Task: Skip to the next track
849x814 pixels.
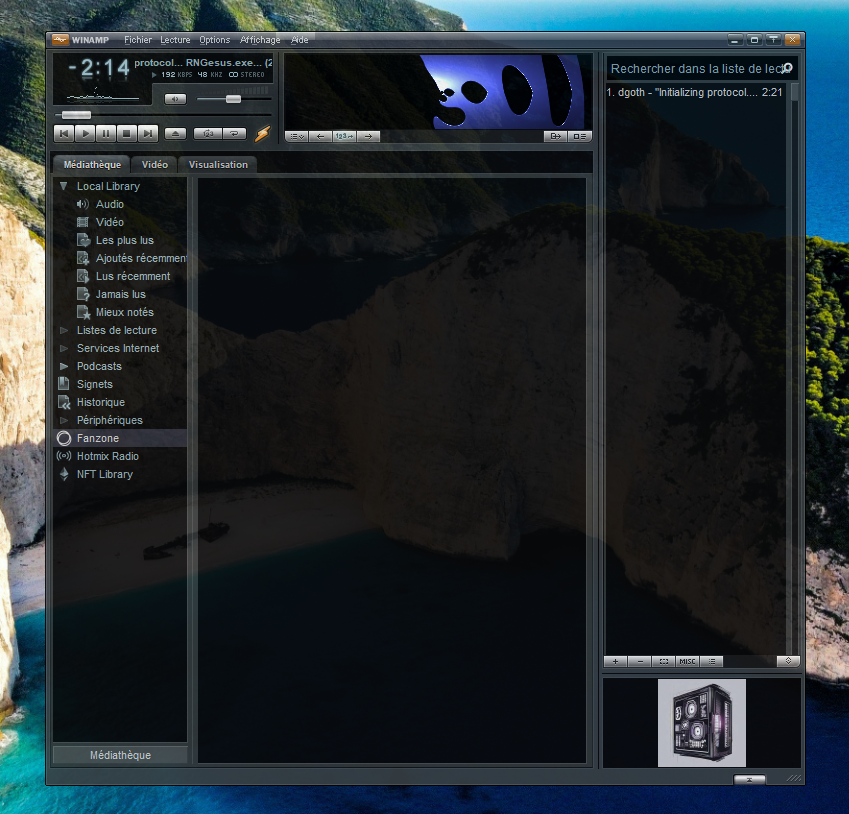Action: pos(148,133)
